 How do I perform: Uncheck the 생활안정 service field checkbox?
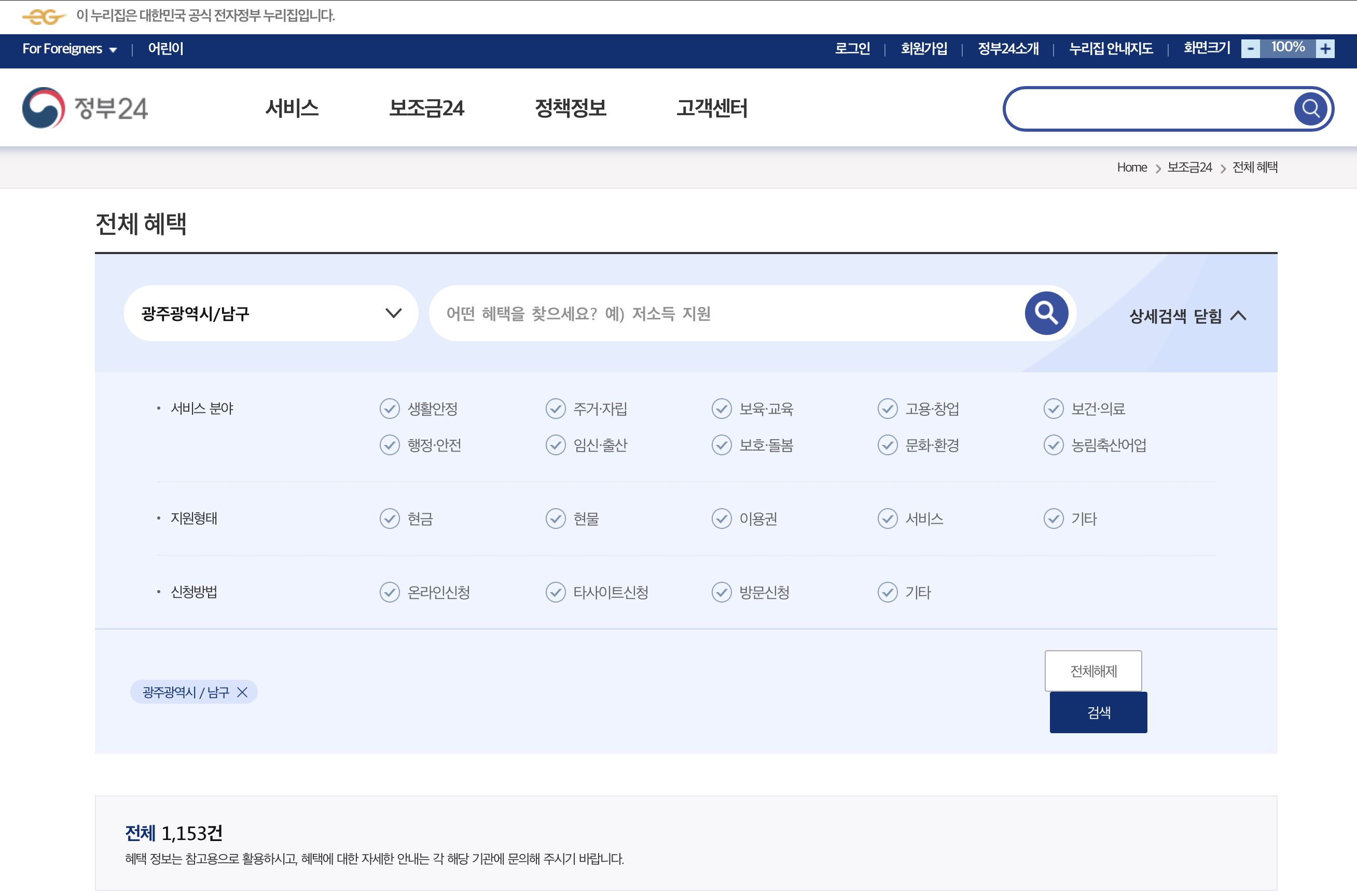(x=389, y=409)
